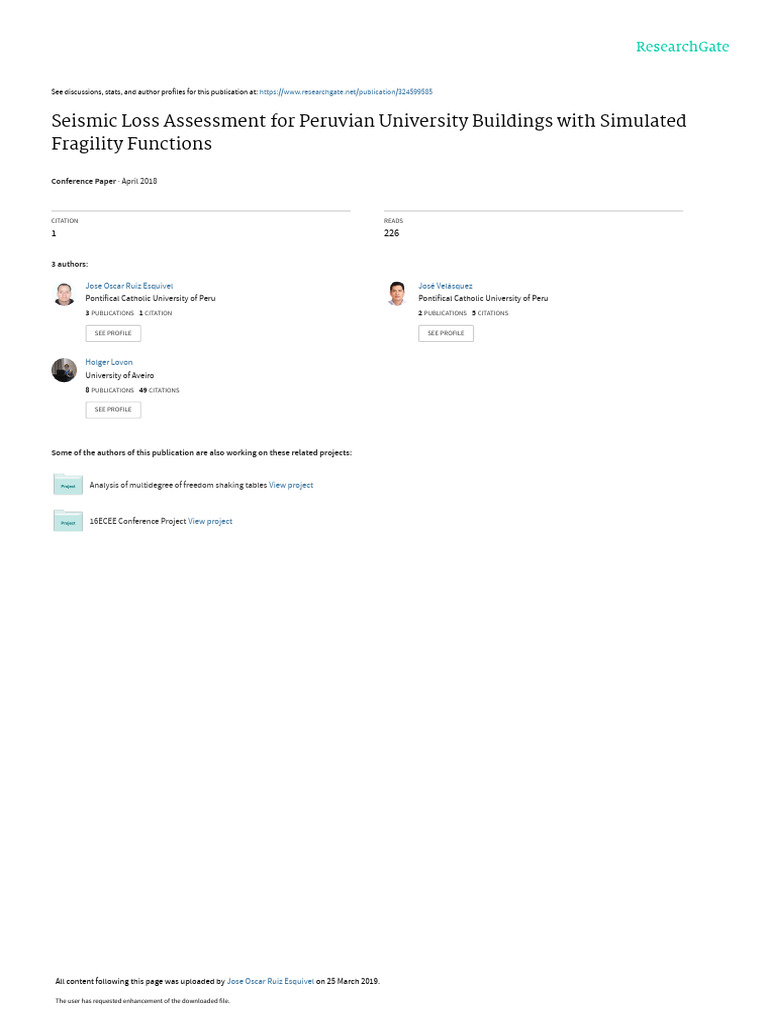Image resolution: width=768 pixels, height=1024 pixels.
Task: Click the uploader name link at page bottom
Action: click(x=270, y=981)
